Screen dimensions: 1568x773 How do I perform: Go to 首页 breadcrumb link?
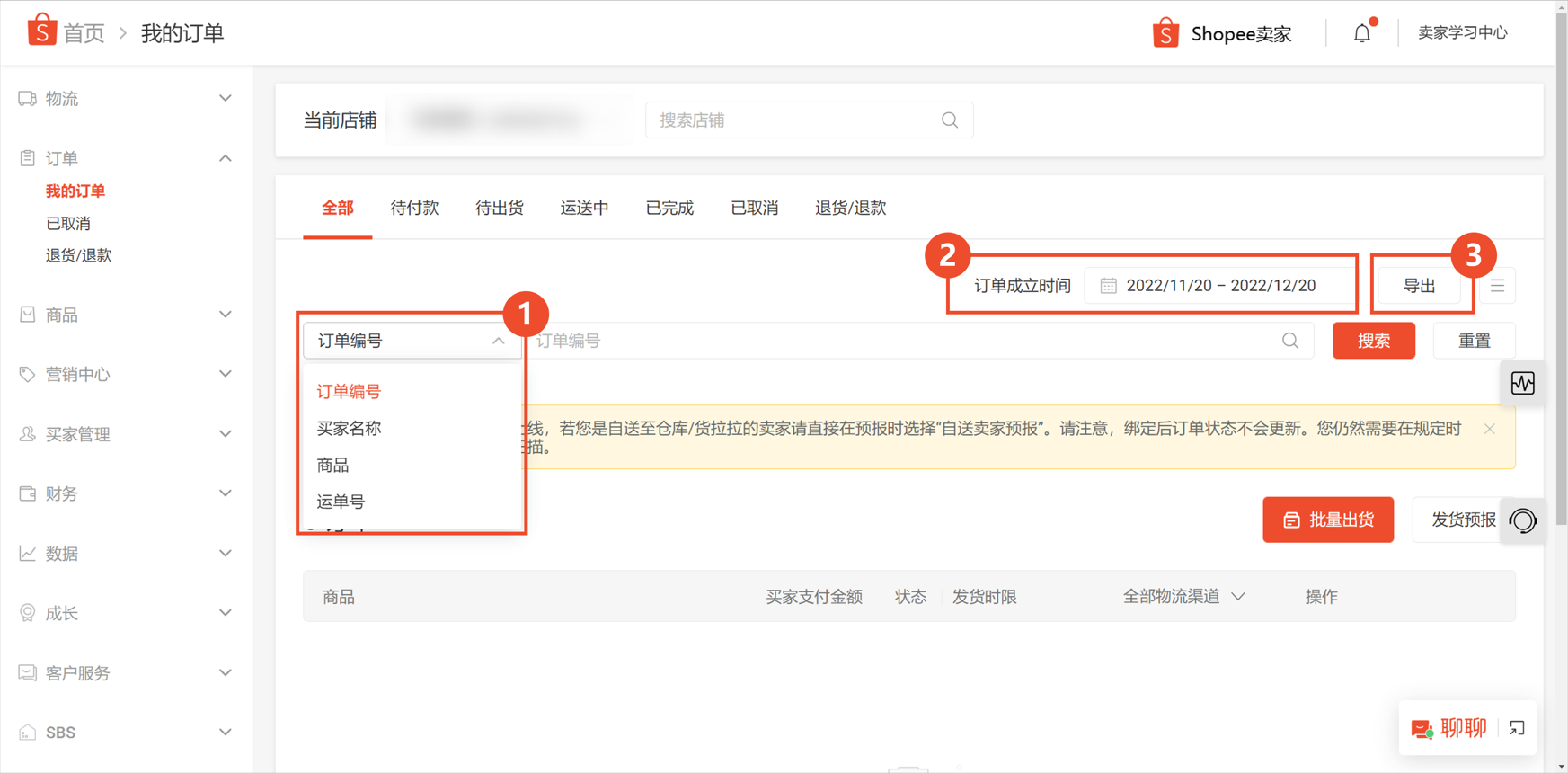click(x=84, y=33)
